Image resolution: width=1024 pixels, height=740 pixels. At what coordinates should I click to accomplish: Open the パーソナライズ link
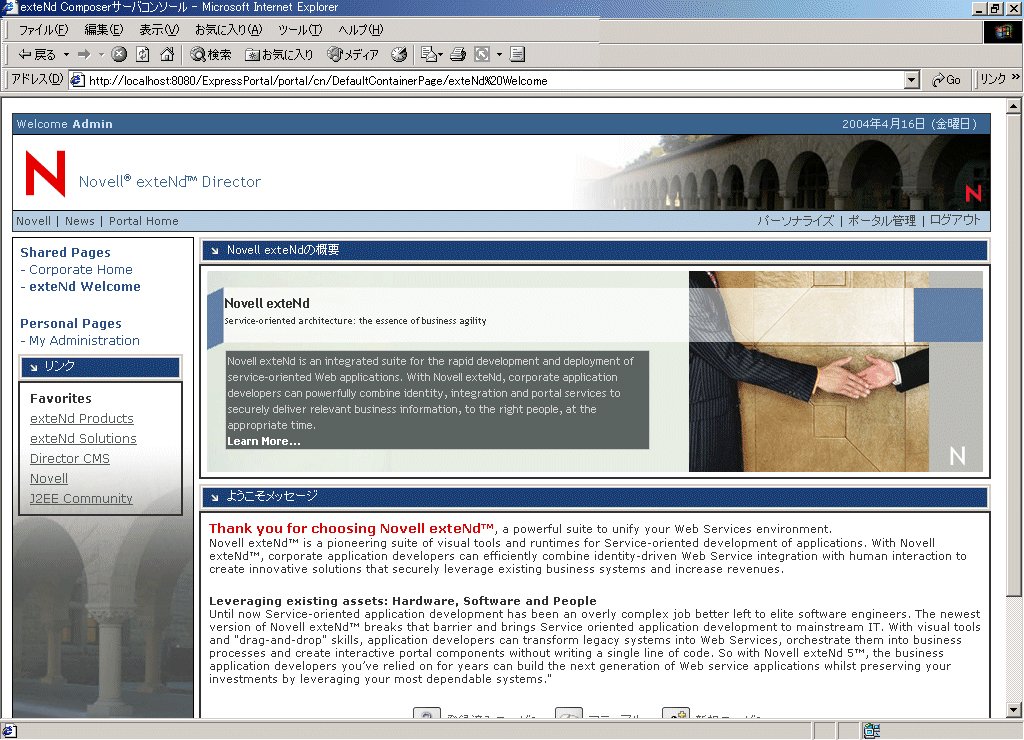pyautogui.click(x=795, y=221)
